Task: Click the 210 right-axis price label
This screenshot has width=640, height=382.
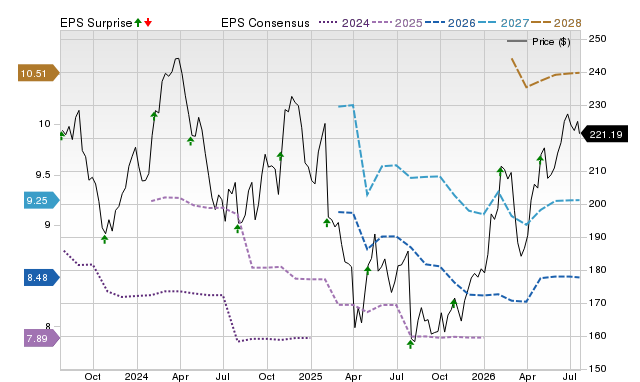Action: [597, 171]
